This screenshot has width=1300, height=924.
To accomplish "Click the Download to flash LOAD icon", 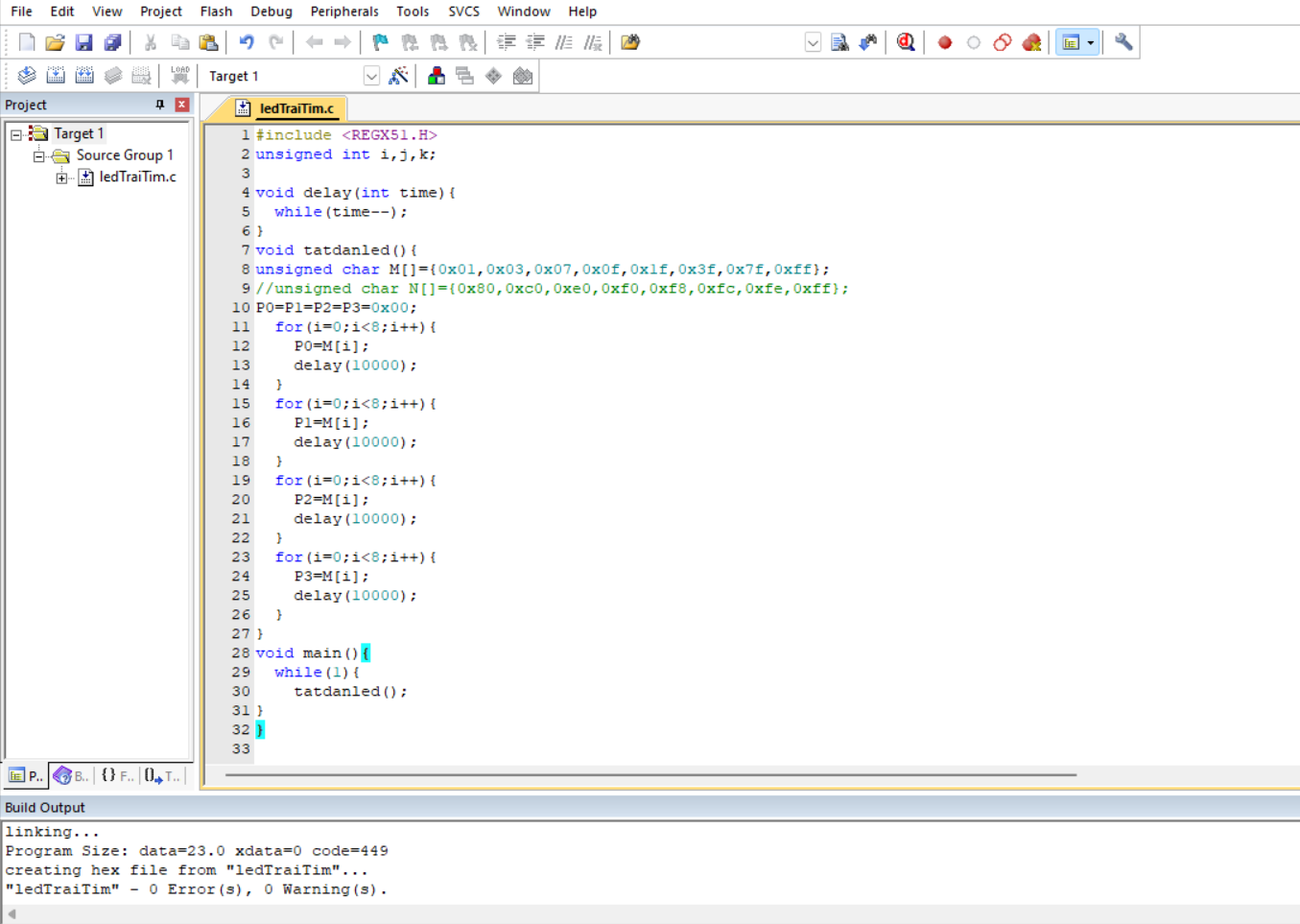I will coord(179,76).
